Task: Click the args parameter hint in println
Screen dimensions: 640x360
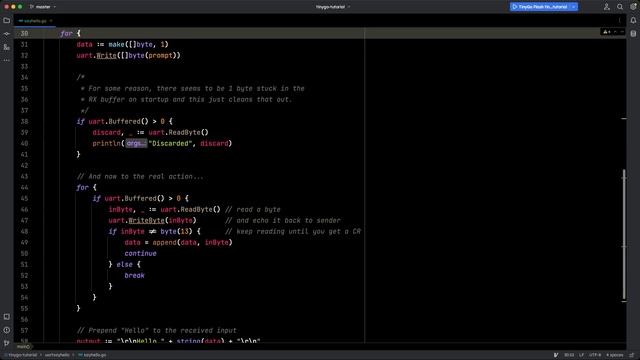Action: [136, 143]
